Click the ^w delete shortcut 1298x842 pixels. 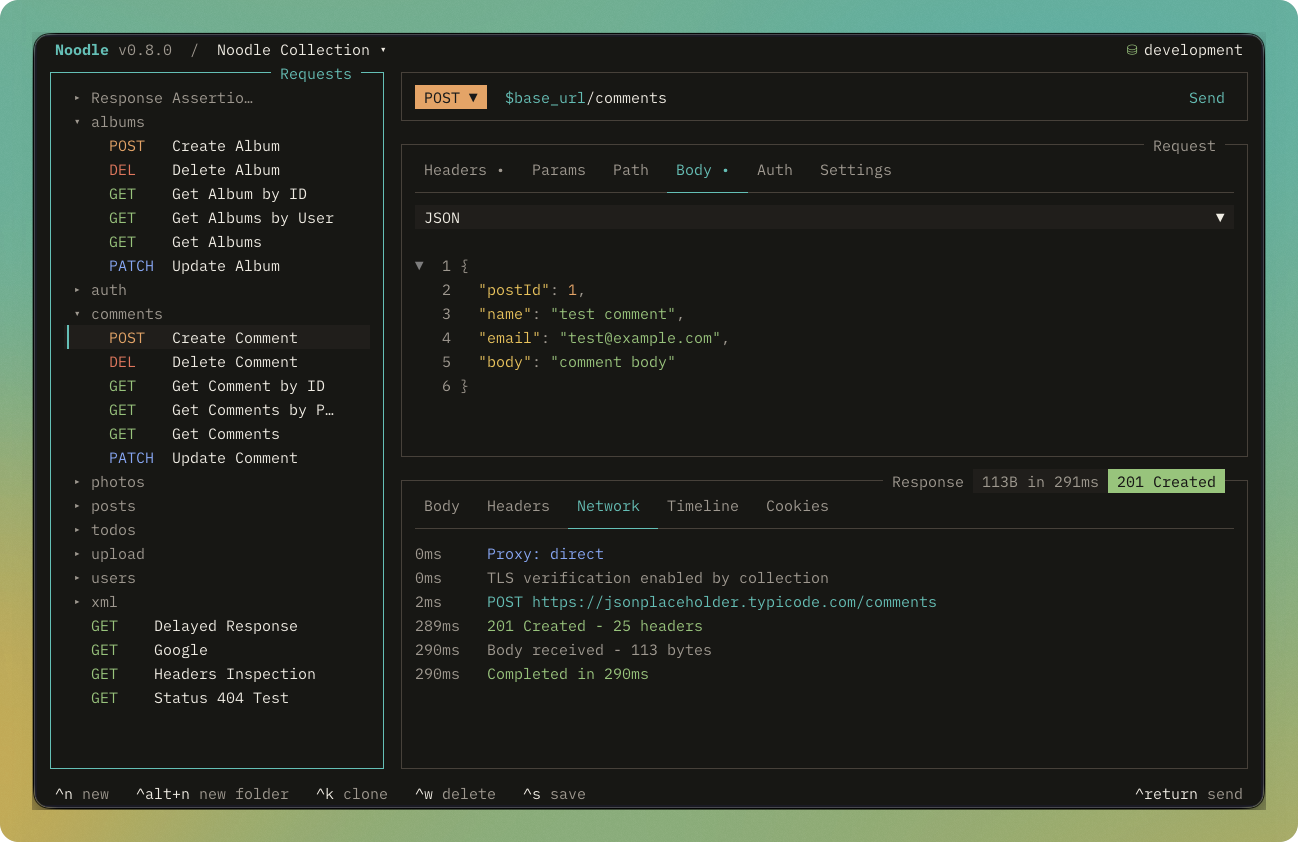point(455,794)
